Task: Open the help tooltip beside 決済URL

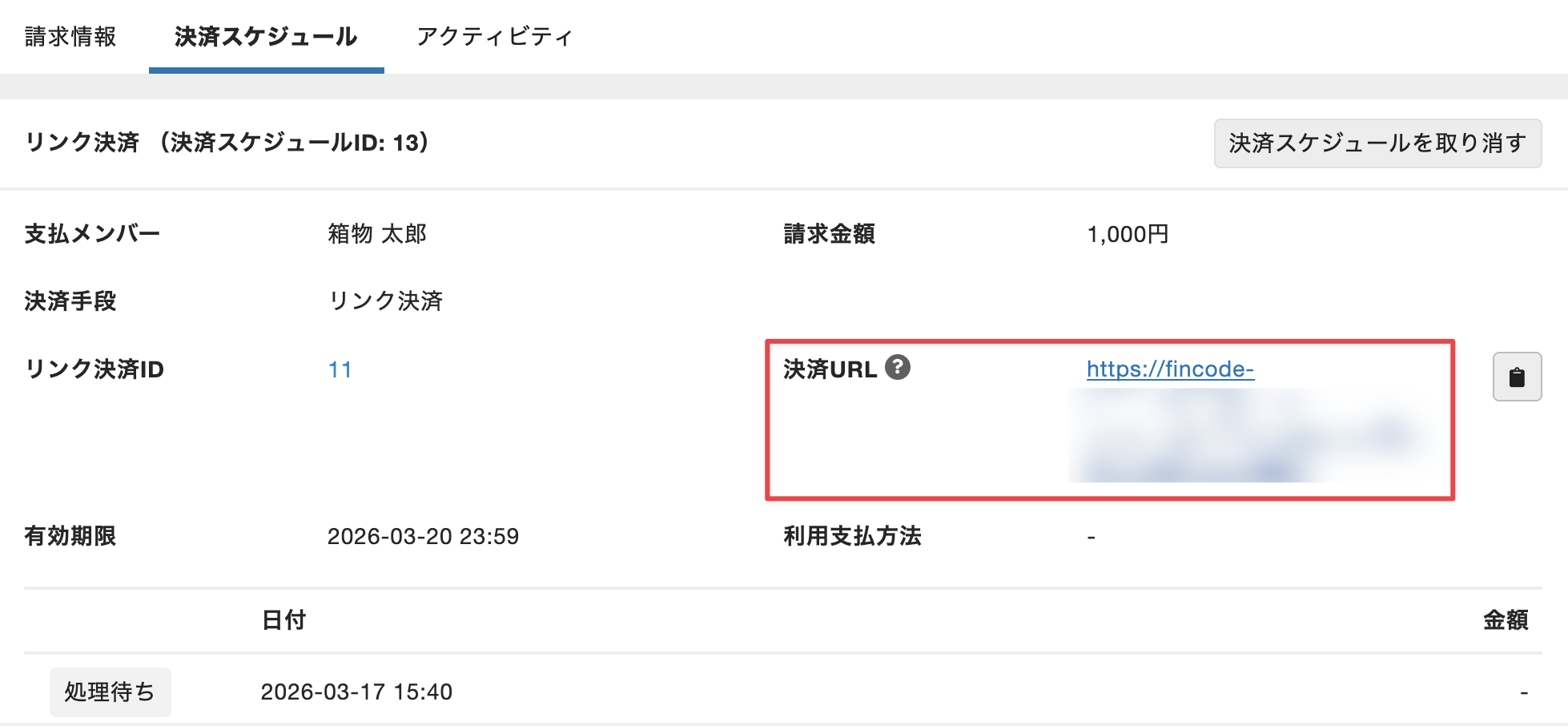Action: pos(899,368)
